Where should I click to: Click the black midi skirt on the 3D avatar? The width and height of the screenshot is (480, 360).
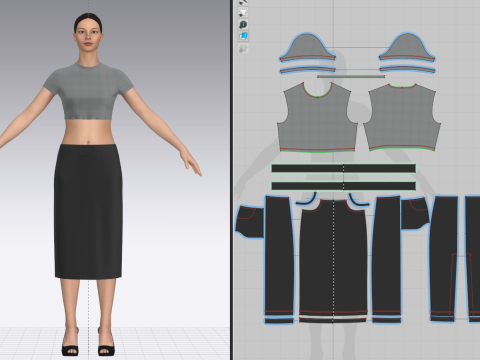[x=88, y=211]
